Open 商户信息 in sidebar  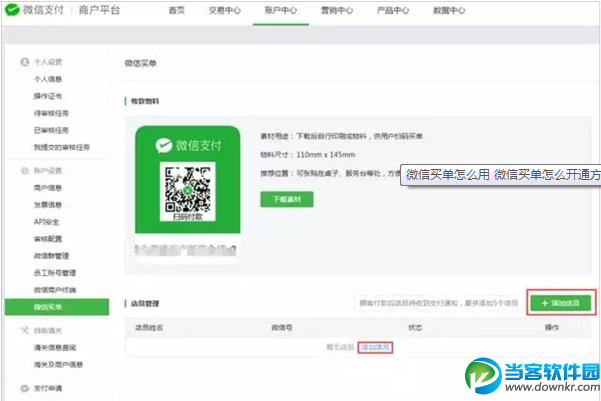click(48, 188)
